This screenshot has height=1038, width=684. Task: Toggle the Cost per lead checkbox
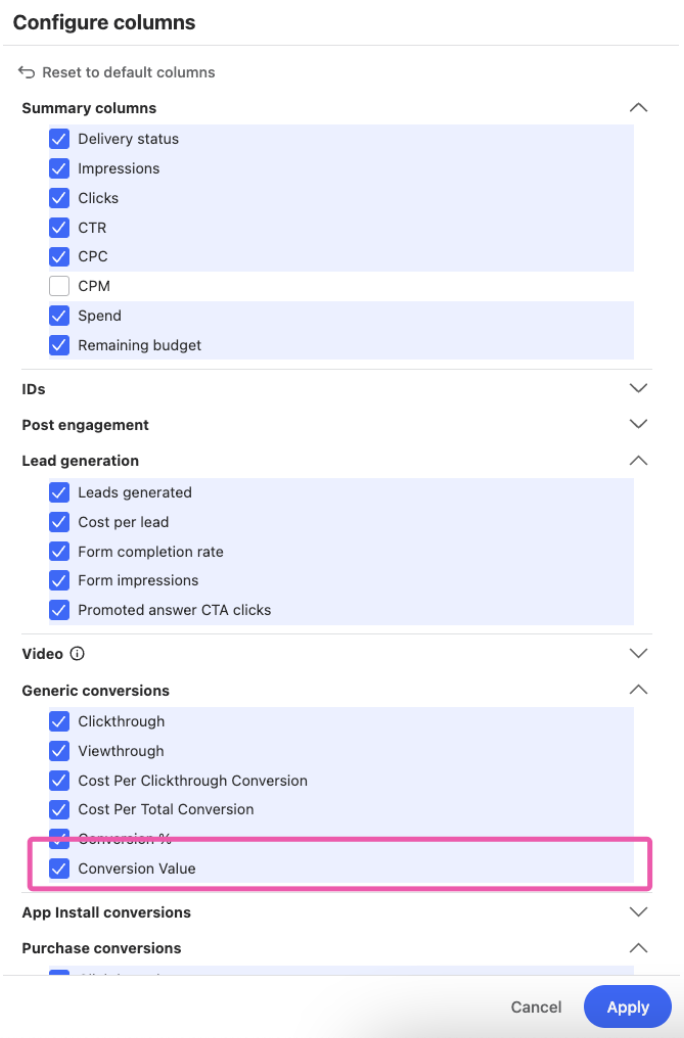[59, 522]
